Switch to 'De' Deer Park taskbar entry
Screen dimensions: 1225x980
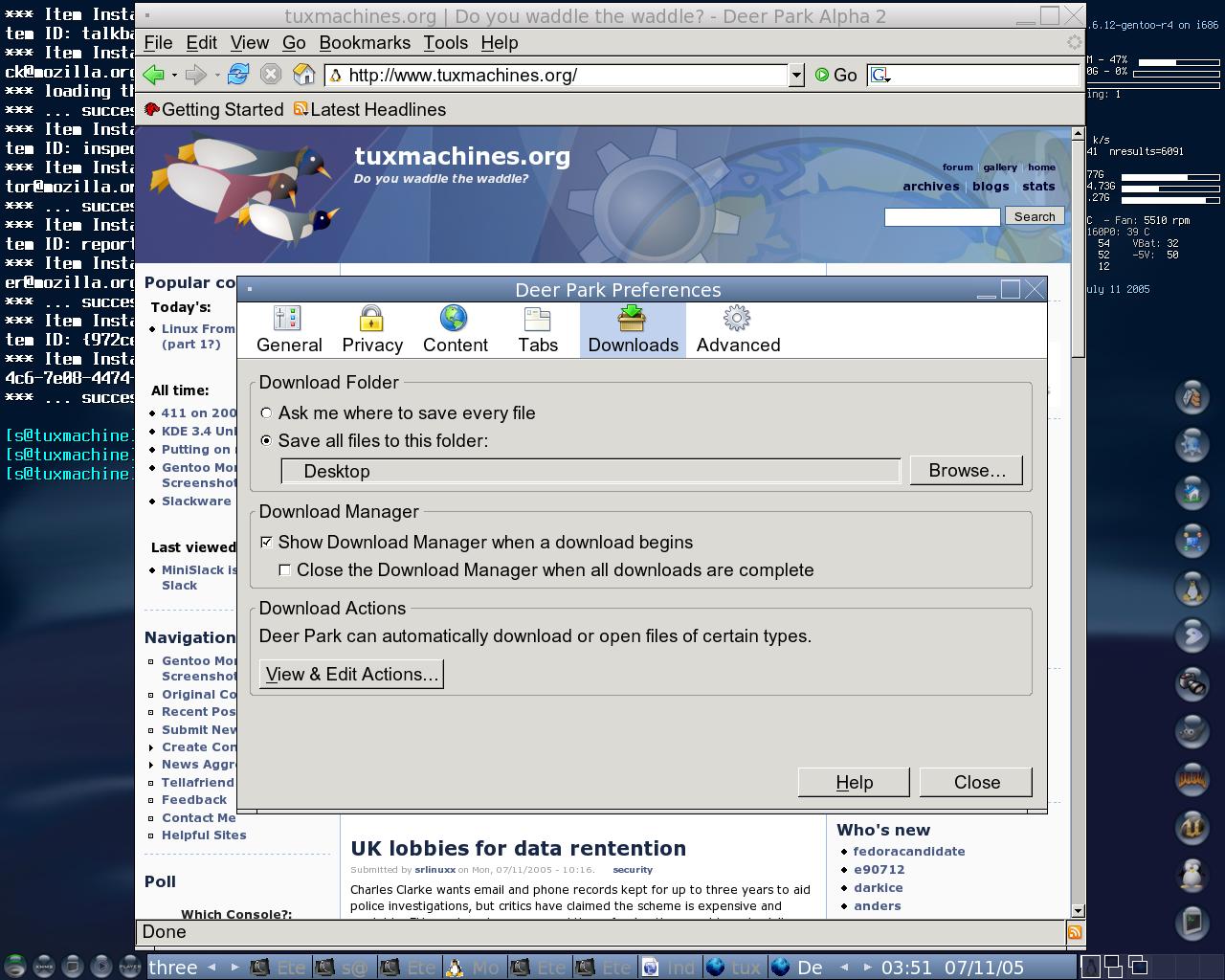[x=799, y=967]
